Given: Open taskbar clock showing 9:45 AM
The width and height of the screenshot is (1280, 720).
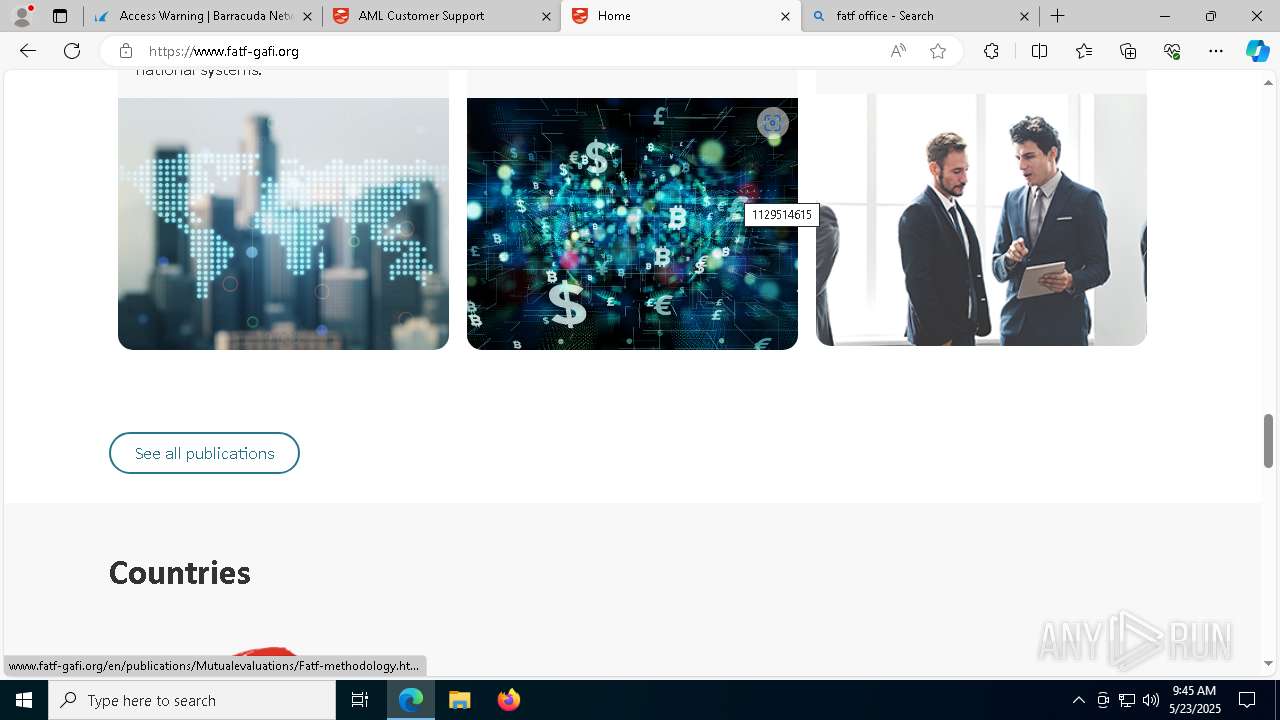Looking at the screenshot, I should [1194, 700].
